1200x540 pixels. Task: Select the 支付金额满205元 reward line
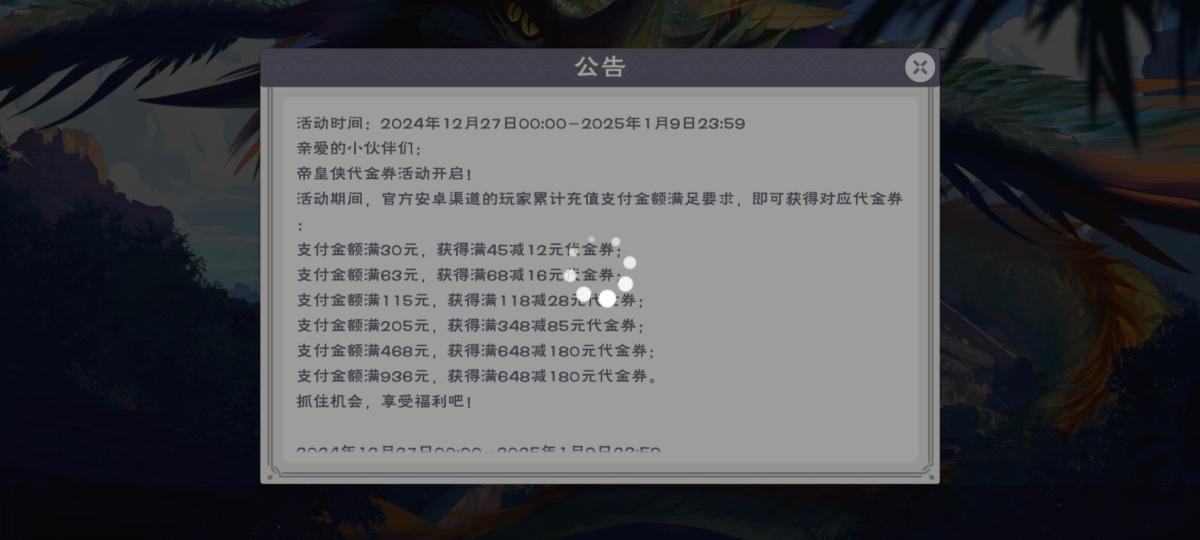coord(471,326)
